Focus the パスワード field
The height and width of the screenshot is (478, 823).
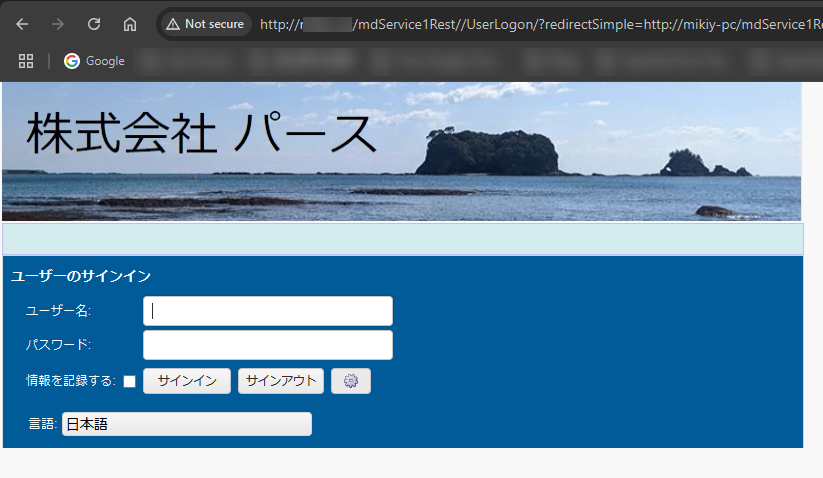(x=268, y=345)
